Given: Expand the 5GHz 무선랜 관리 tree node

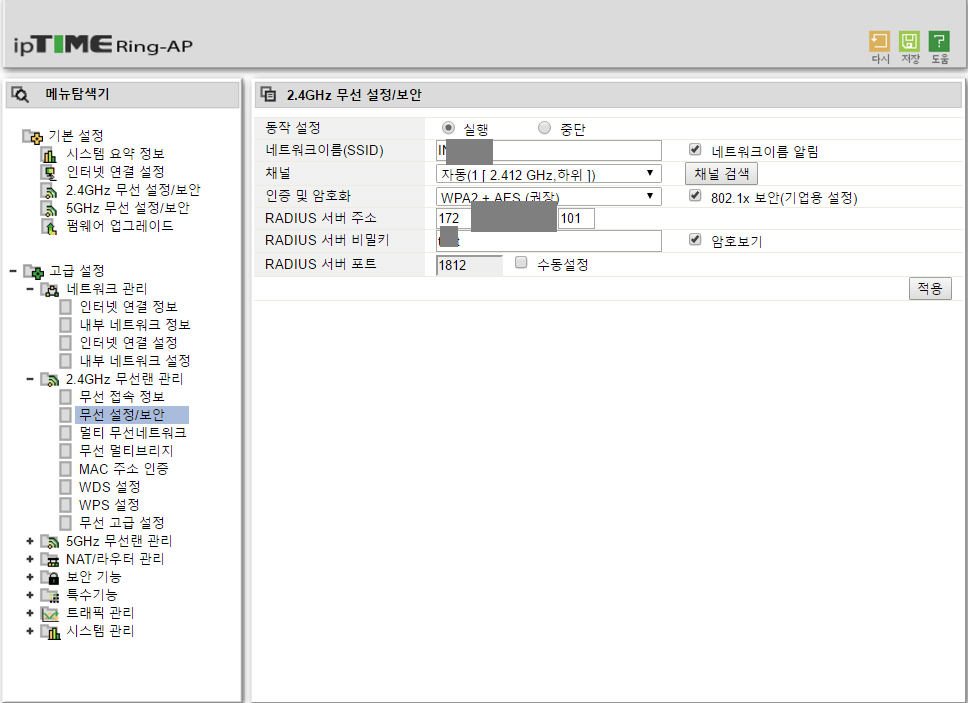Looking at the screenshot, I should (x=30, y=541).
